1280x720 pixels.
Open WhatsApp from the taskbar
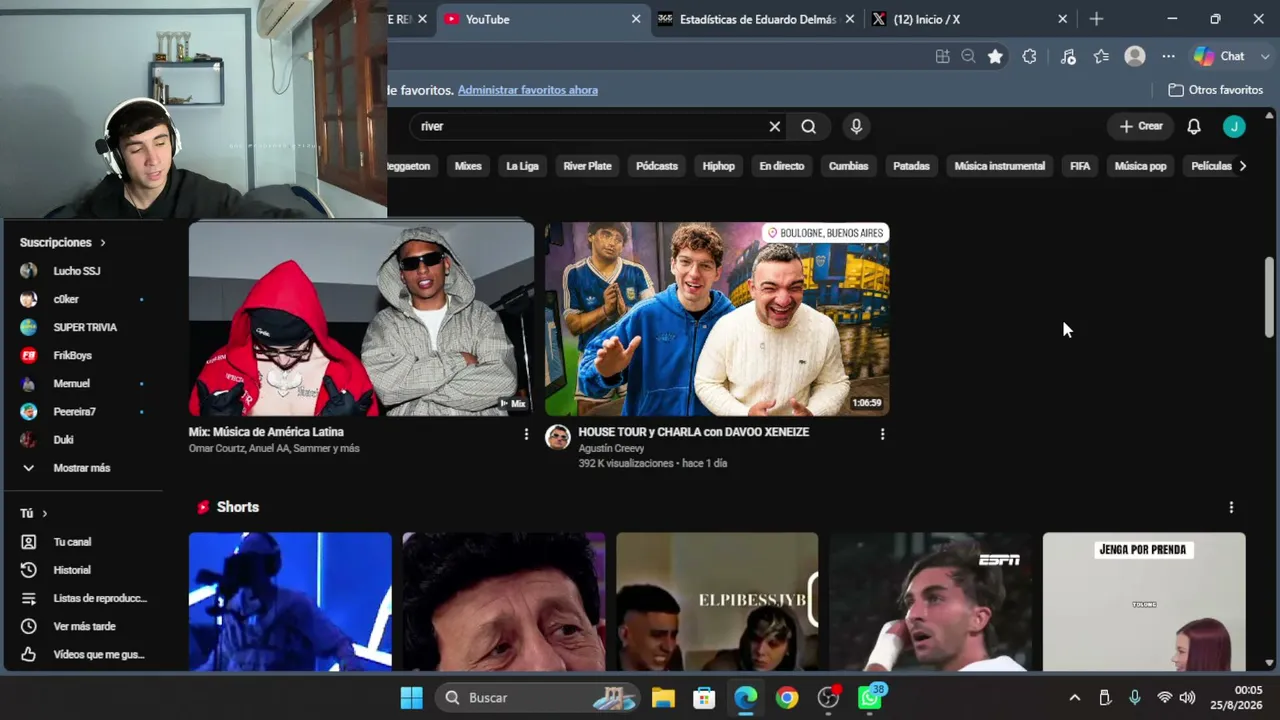pos(870,698)
